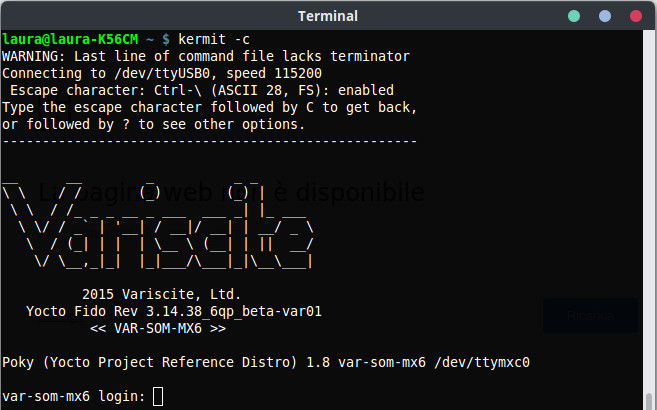Click the faint Ricarica button behind the terminal
This screenshot has height=410, width=657.
pos(590,315)
